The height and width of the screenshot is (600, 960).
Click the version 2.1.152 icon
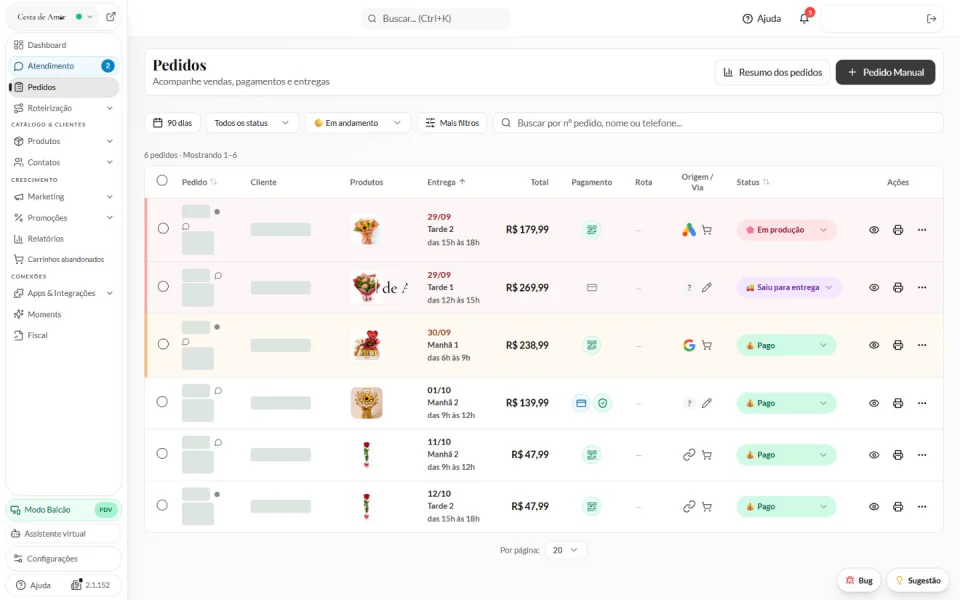pos(76,584)
